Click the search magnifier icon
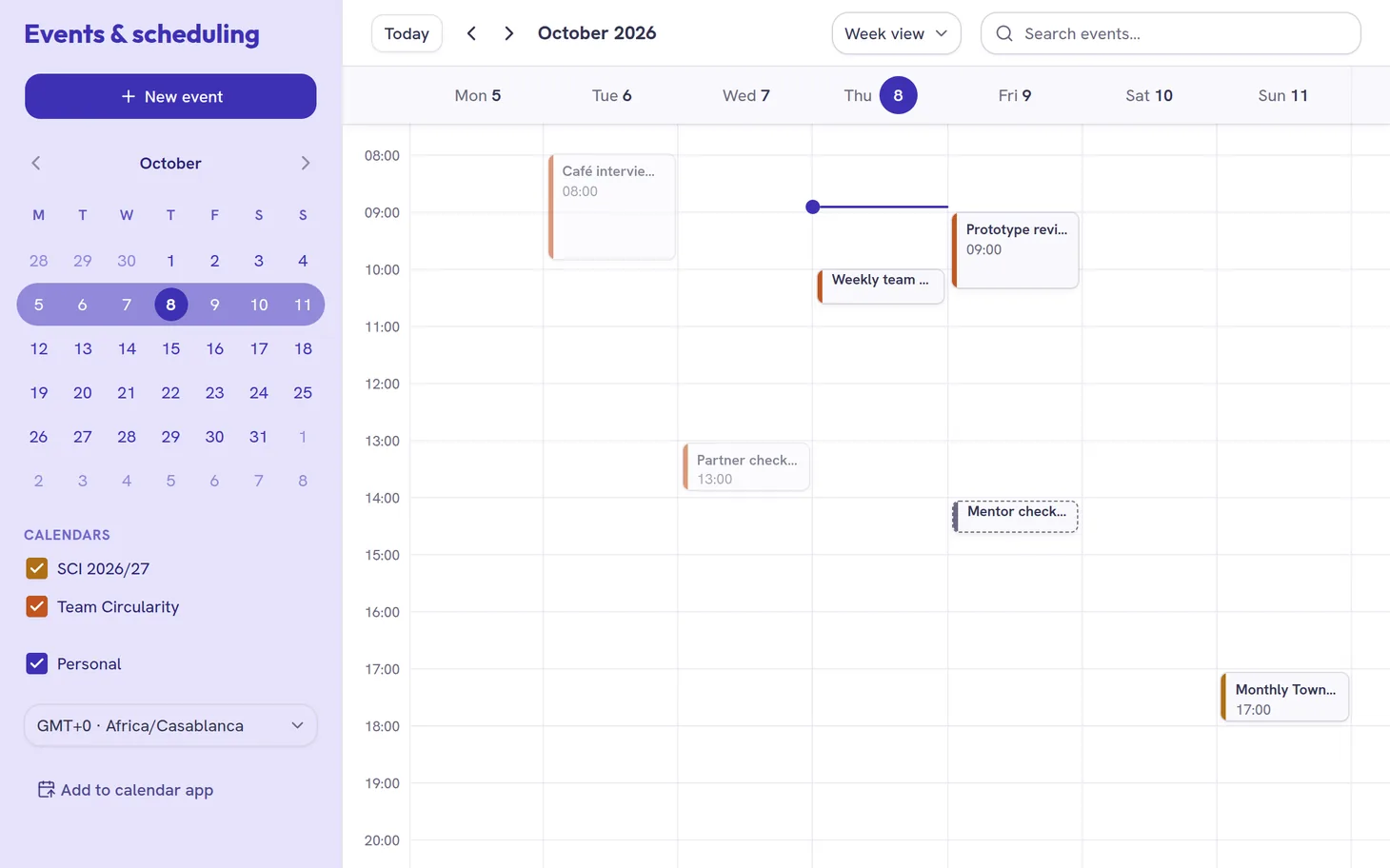The height and width of the screenshot is (868, 1390). pyautogui.click(x=1004, y=33)
